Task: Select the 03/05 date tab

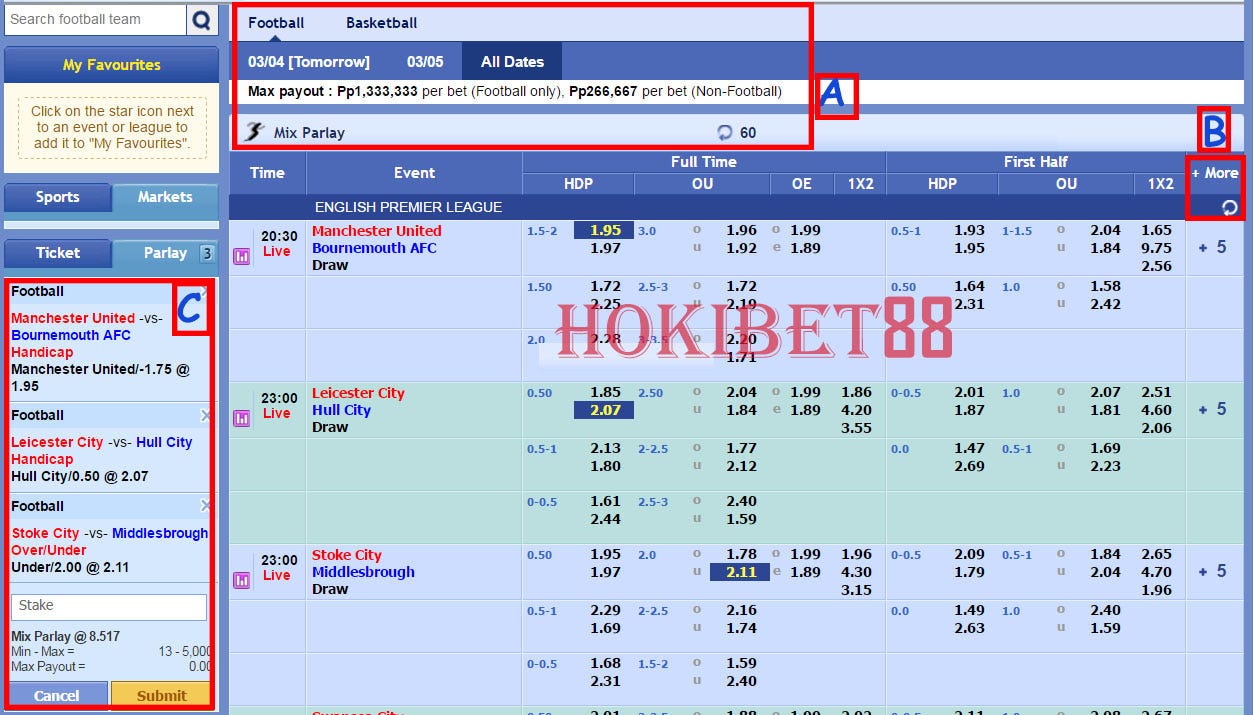Action: (425, 62)
